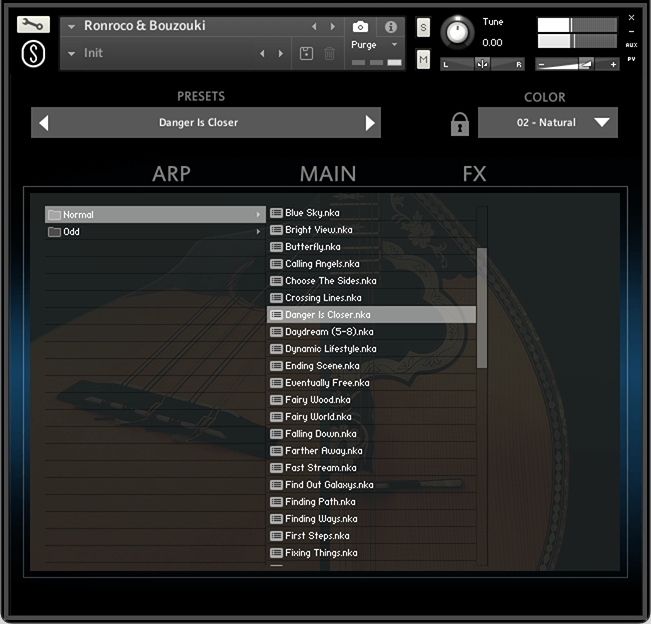Go to previous preset with left arrow
This screenshot has height=624, width=651.
point(43,123)
